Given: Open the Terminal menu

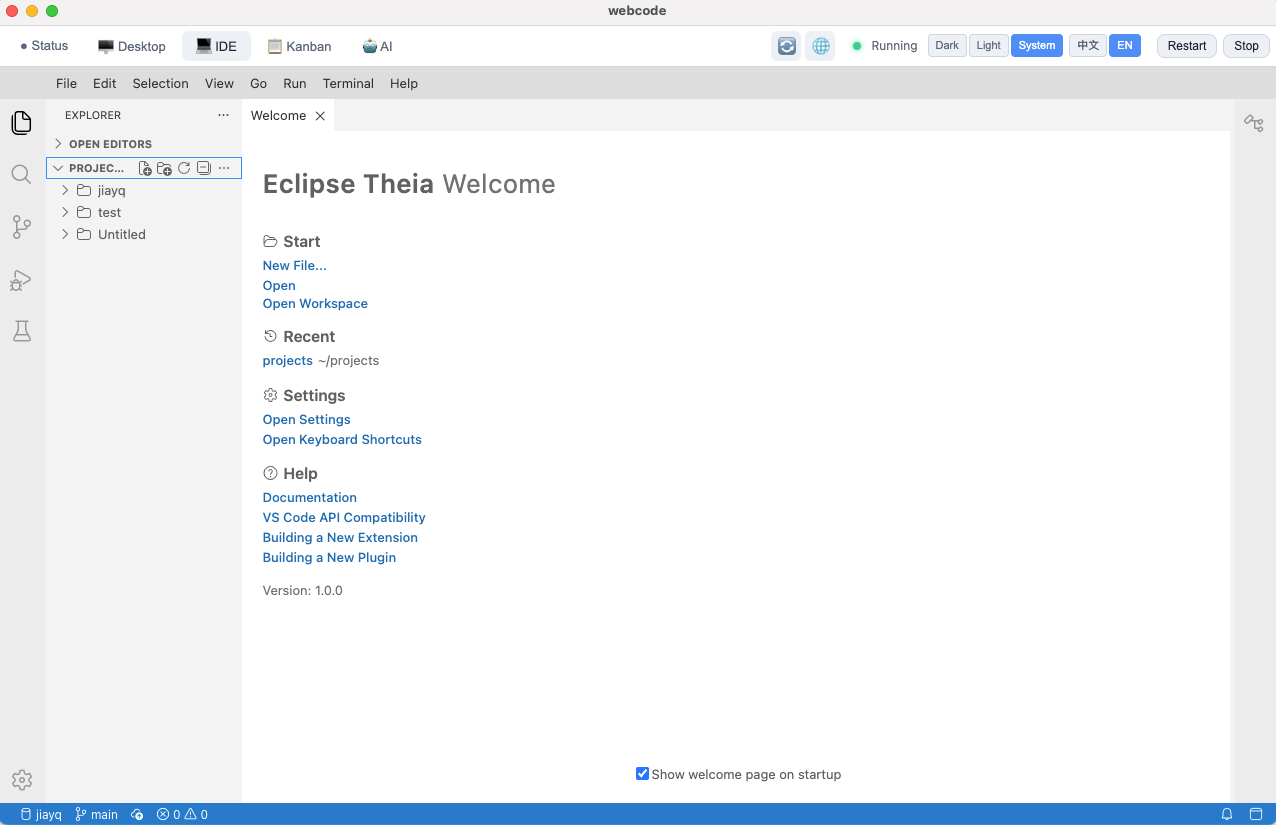Looking at the screenshot, I should click(x=348, y=84).
